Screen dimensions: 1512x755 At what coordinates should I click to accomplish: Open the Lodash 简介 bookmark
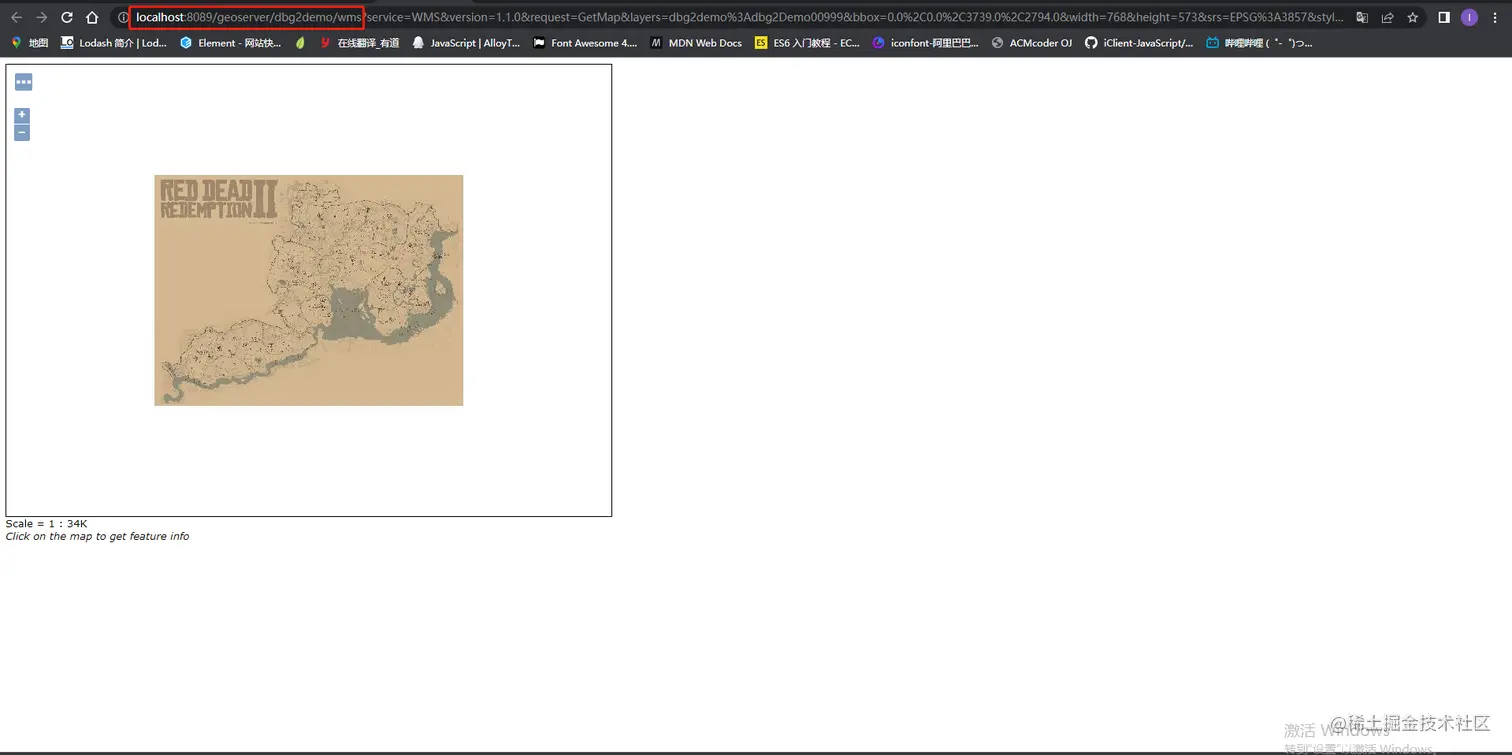point(114,43)
